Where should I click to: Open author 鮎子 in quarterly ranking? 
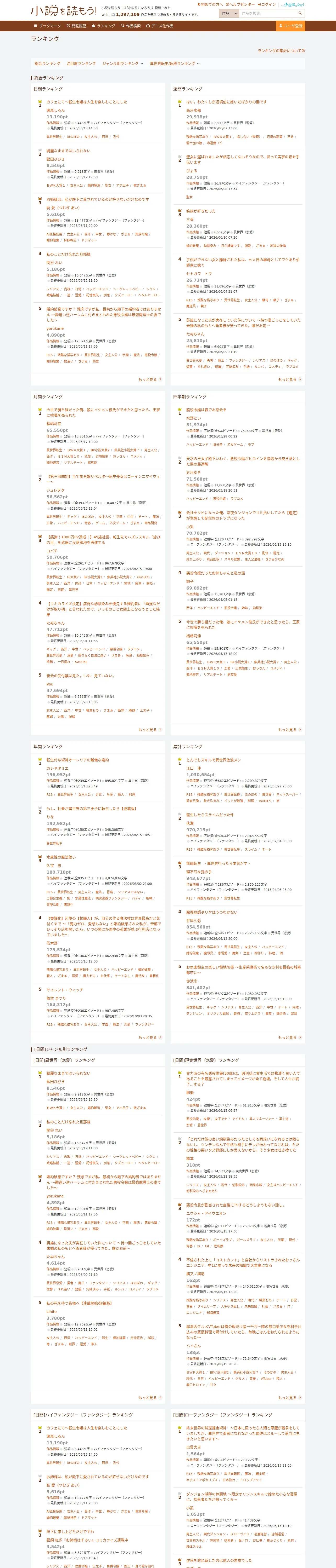coord(190,581)
